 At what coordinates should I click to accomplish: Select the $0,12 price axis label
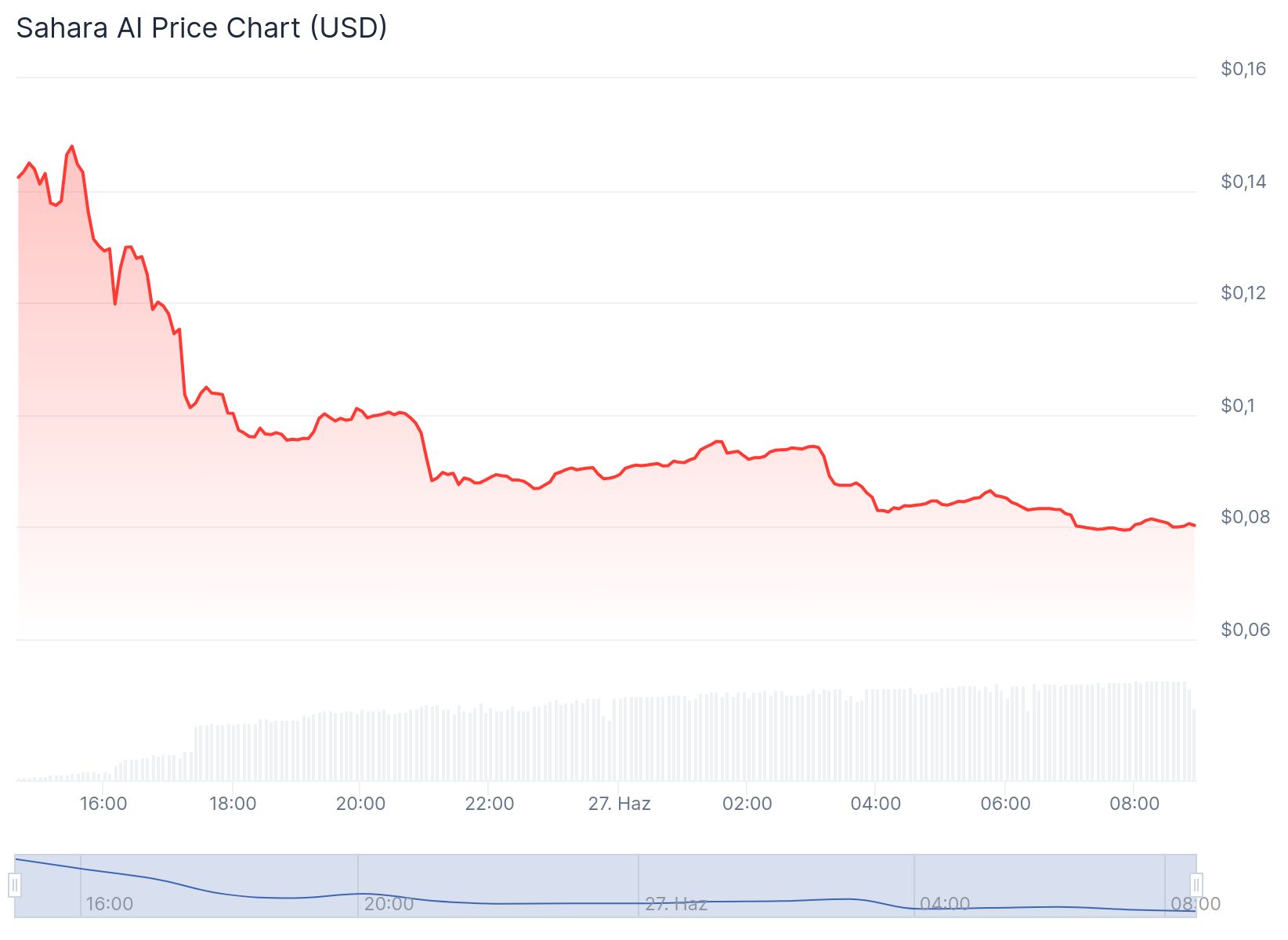[1243, 293]
